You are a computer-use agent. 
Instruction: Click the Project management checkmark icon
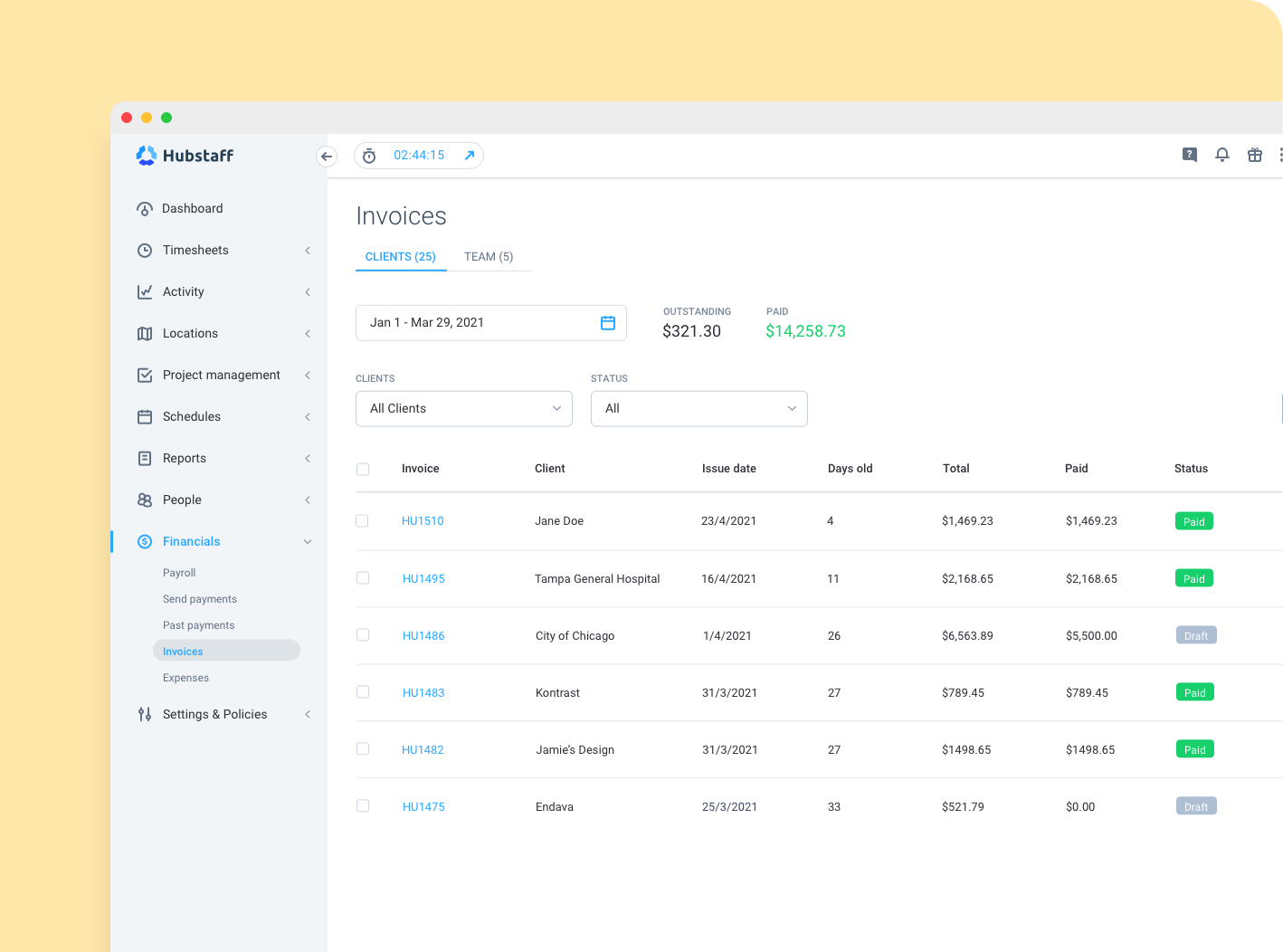[145, 376]
